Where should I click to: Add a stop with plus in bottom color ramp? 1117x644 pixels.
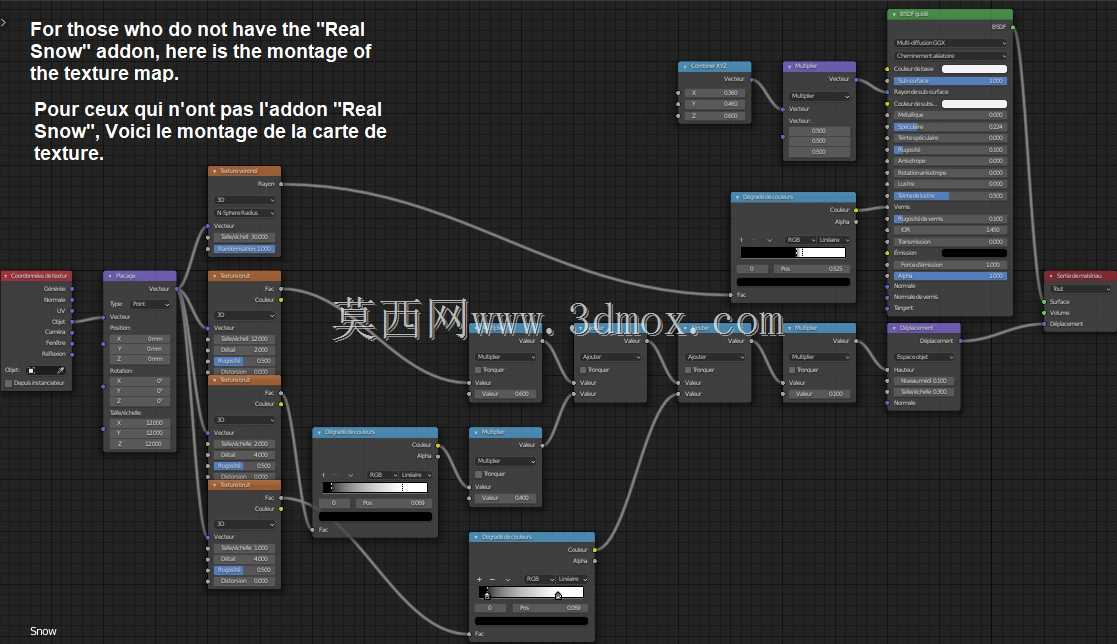coord(479,579)
